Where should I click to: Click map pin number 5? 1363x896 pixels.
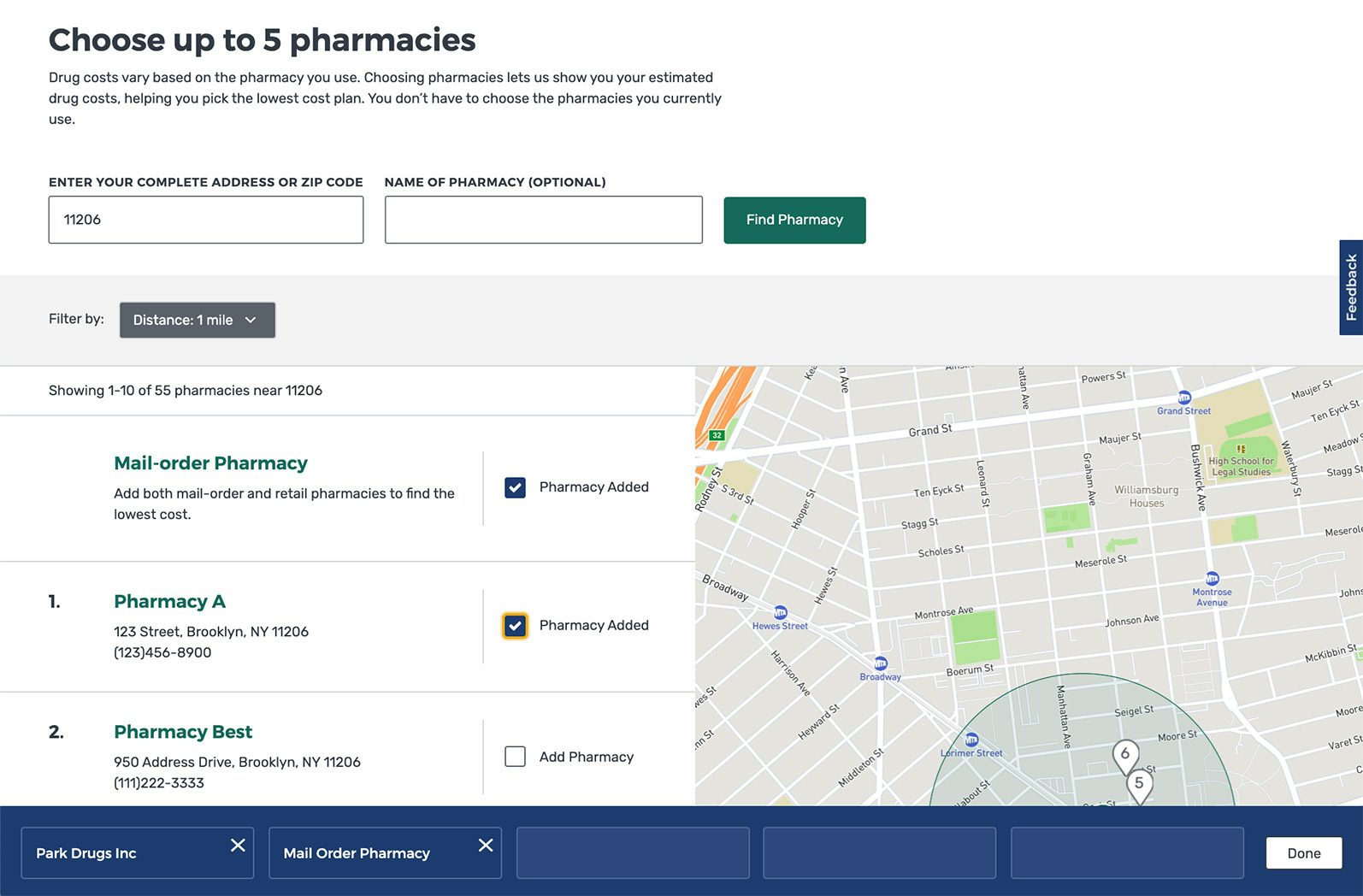[1139, 785]
